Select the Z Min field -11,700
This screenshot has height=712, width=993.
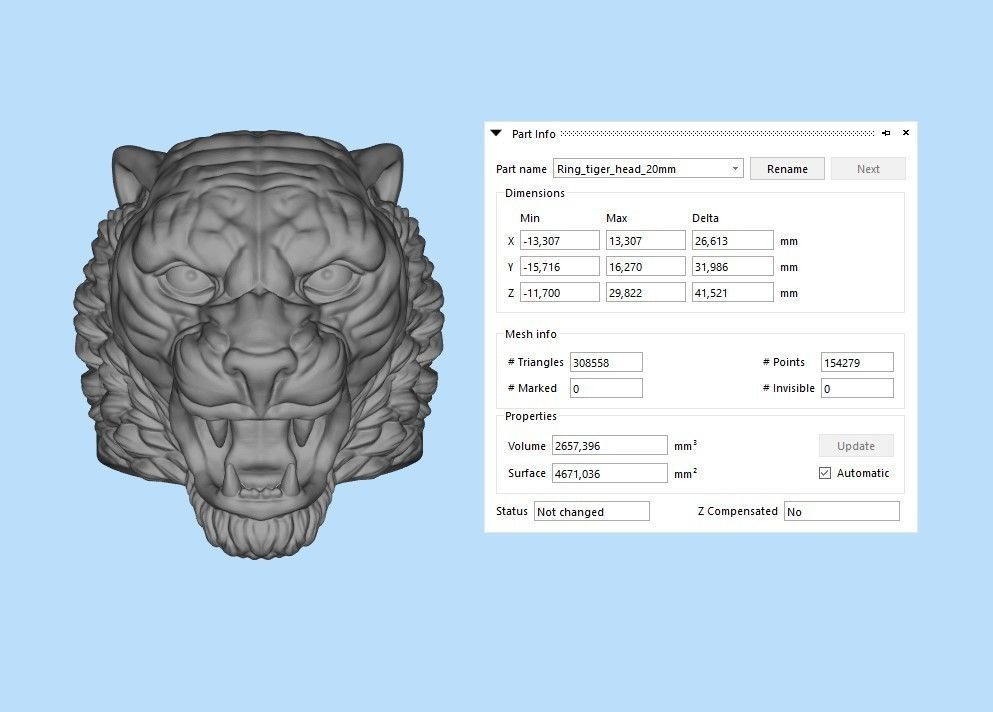pos(559,292)
